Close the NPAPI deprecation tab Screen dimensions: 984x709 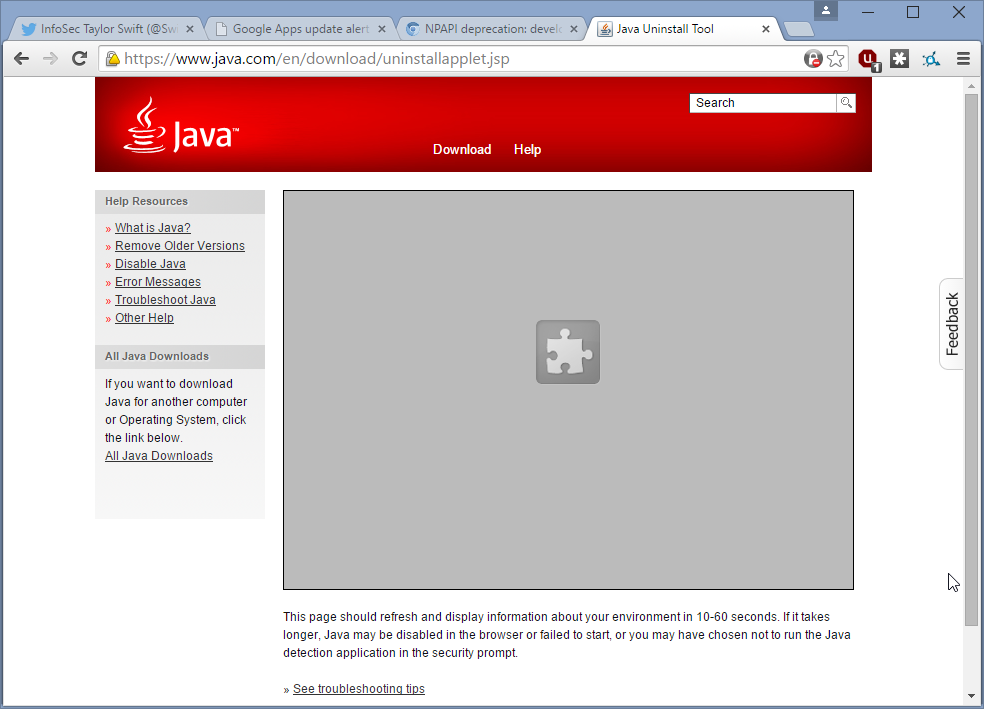click(x=574, y=29)
